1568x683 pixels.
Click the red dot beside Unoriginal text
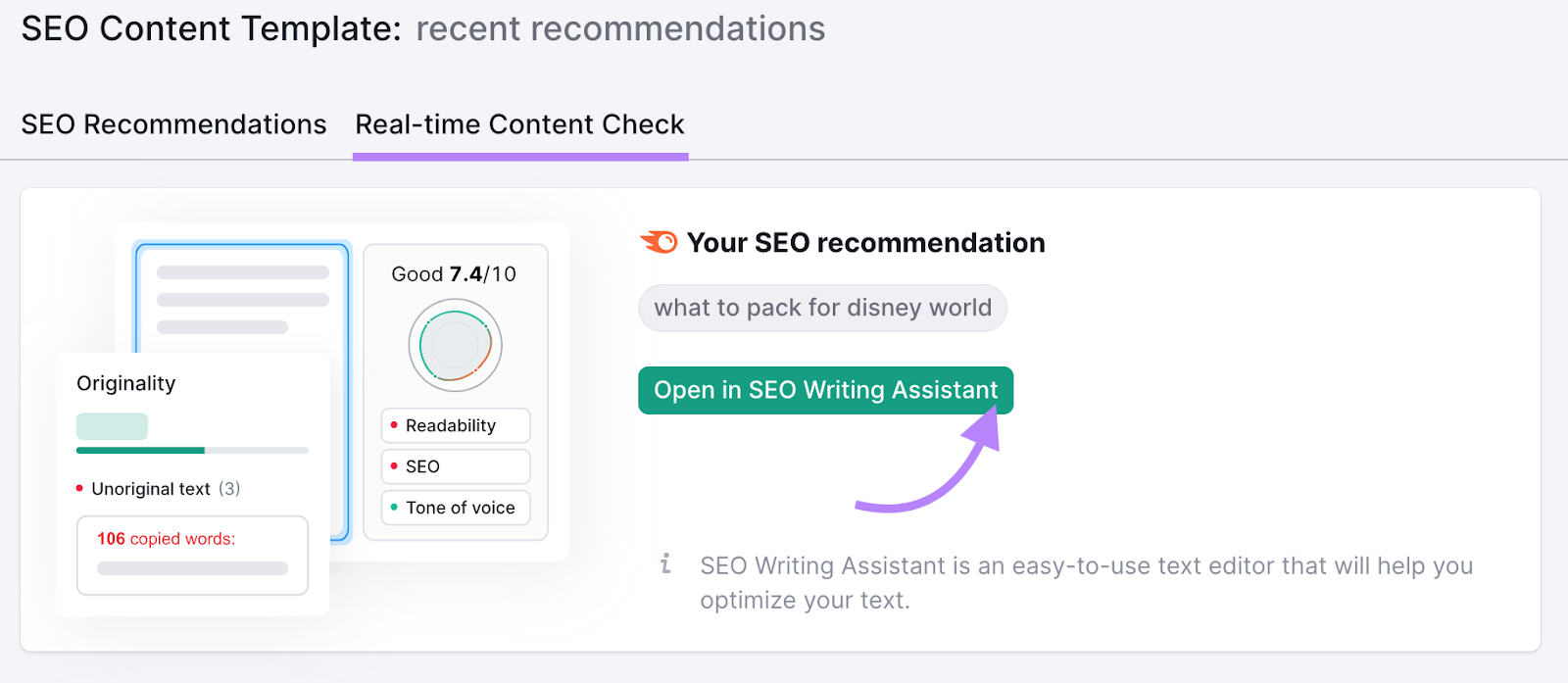[x=79, y=488]
